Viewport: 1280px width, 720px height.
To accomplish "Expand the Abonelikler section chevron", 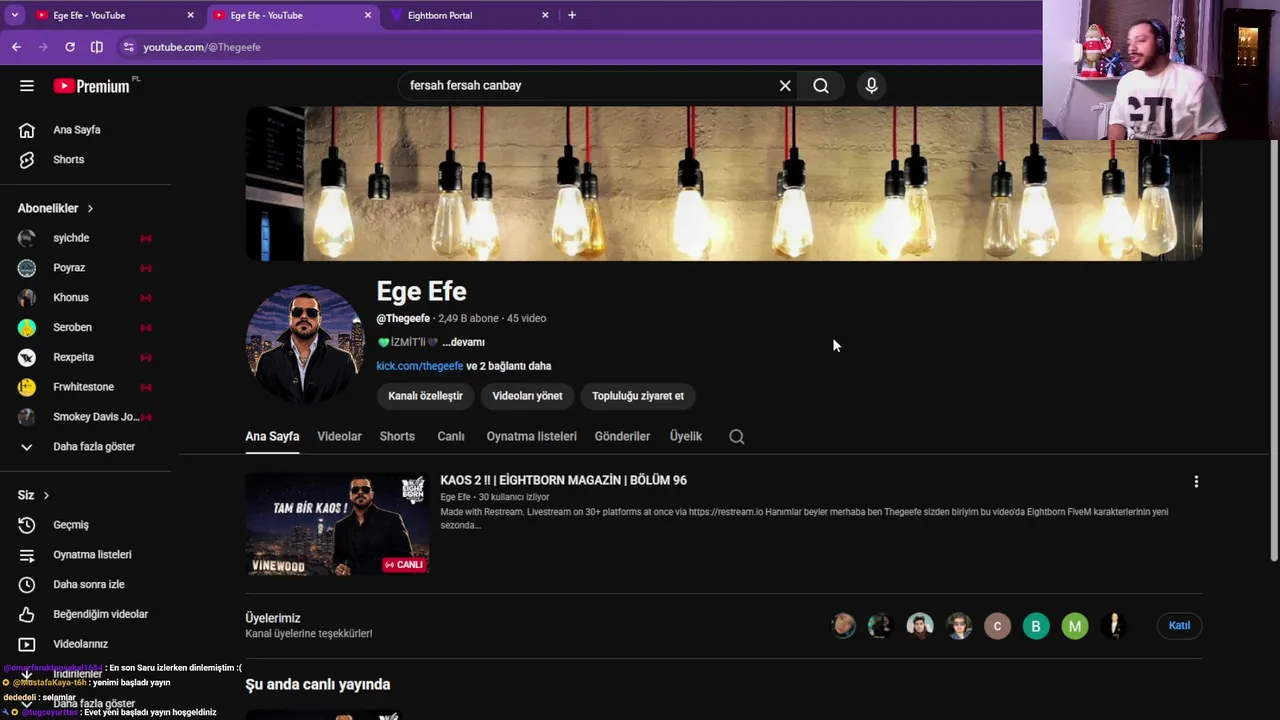I will click(90, 208).
